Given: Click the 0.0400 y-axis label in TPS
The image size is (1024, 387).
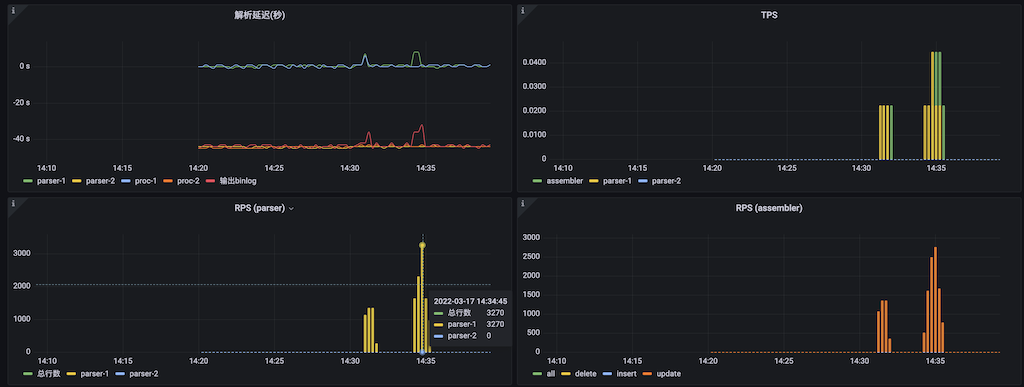Looking at the screenshot, I should click(533, 63).
